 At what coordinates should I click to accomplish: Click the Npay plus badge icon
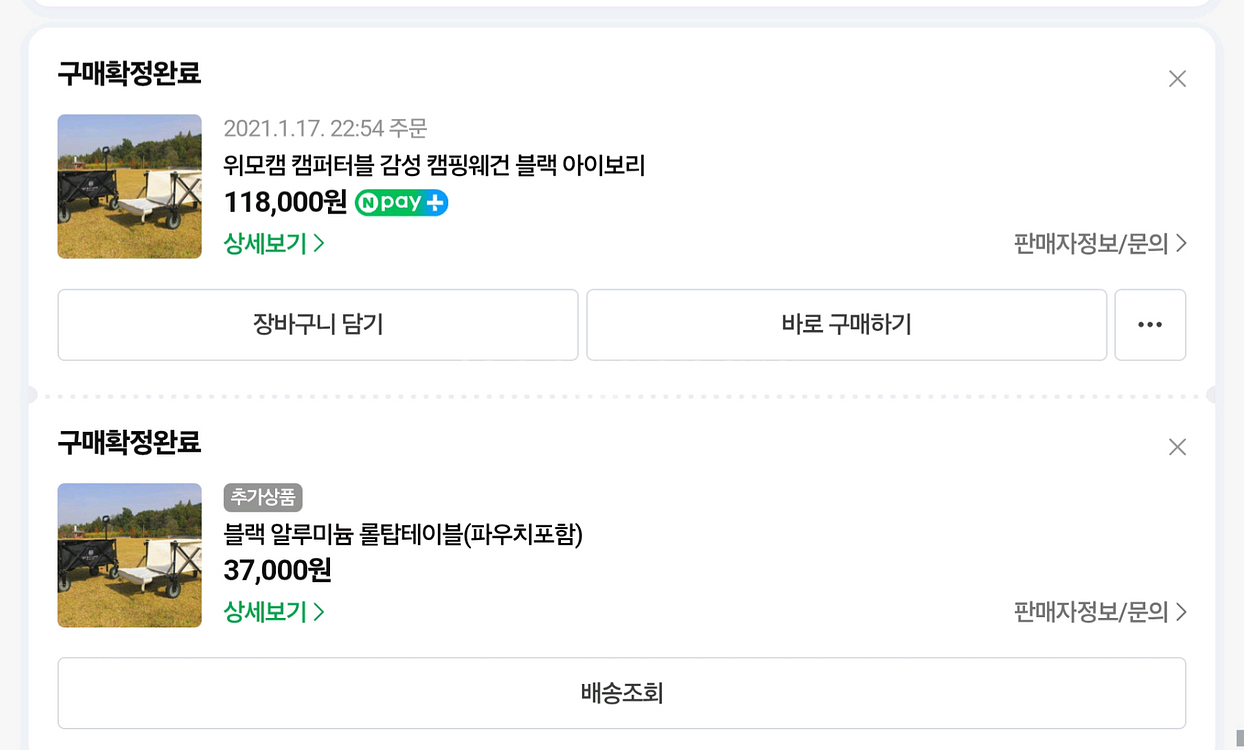[x=401, y=203]
